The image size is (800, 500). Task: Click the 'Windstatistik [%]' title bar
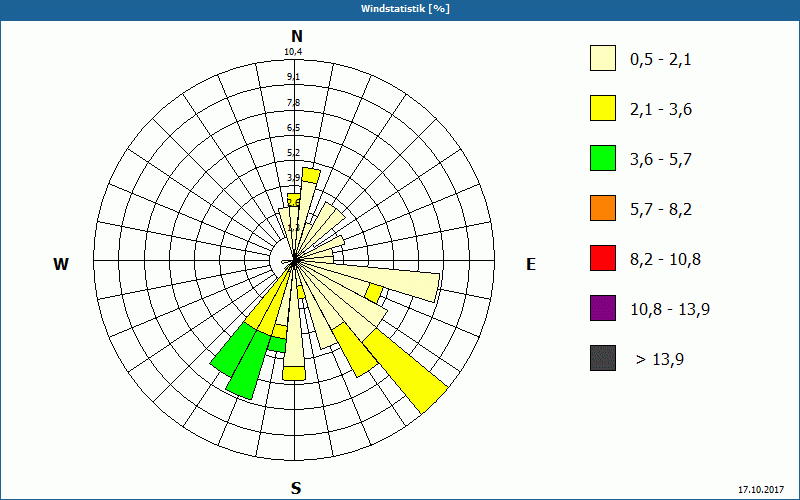[400, 9]
